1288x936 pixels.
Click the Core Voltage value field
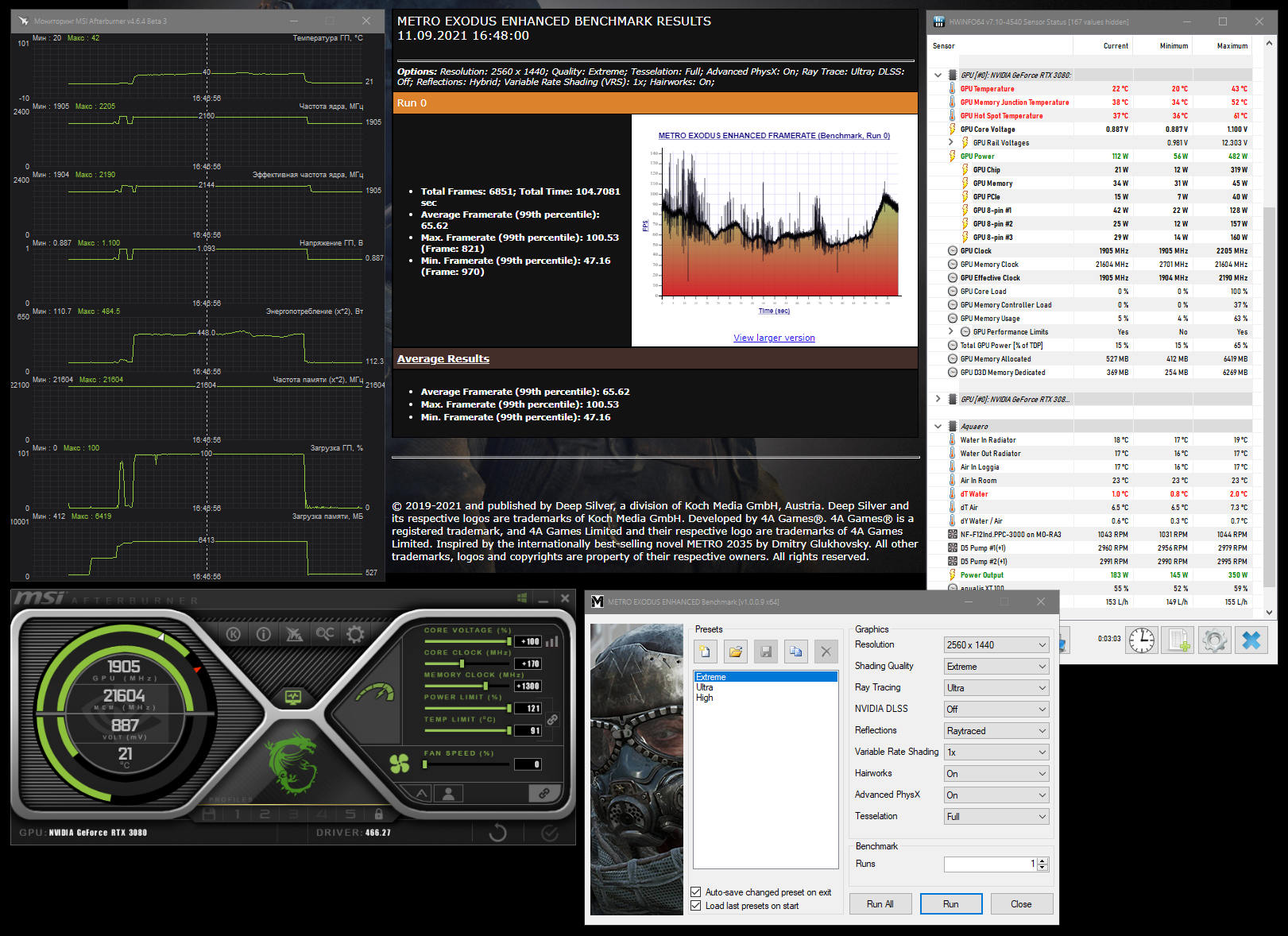point(528,641)
